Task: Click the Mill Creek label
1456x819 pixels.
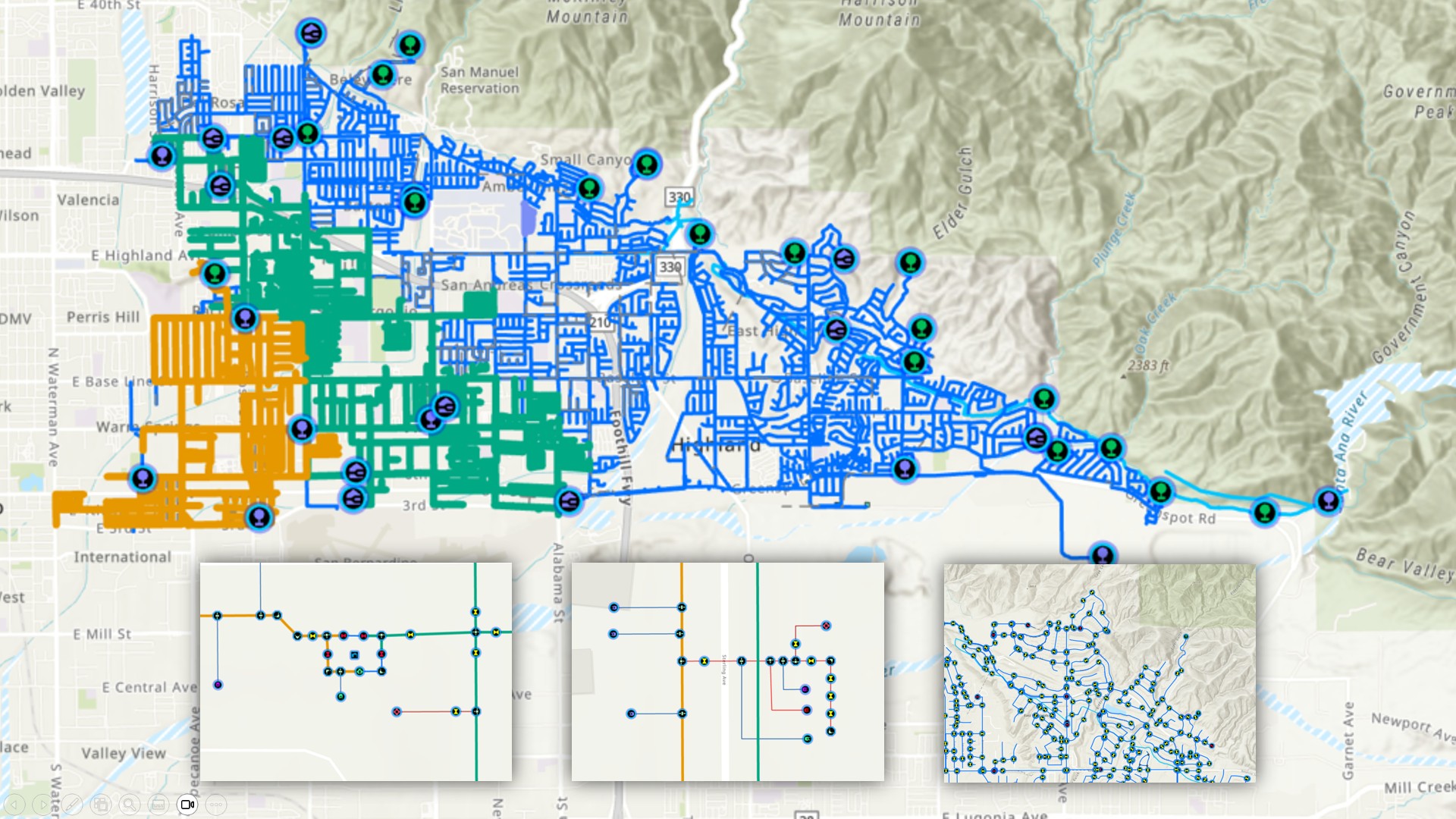Action: [x=1420, y=787]
